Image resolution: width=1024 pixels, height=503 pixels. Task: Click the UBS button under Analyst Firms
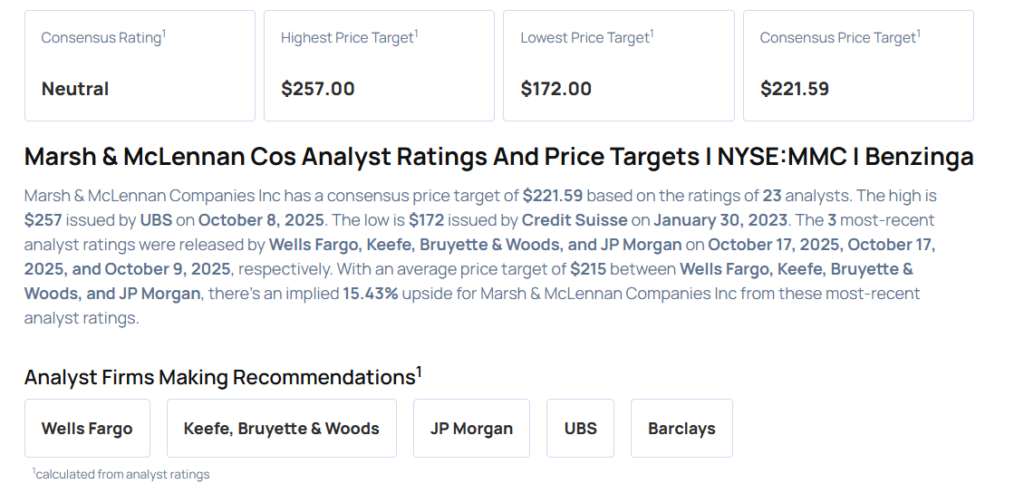coord(580,428)
